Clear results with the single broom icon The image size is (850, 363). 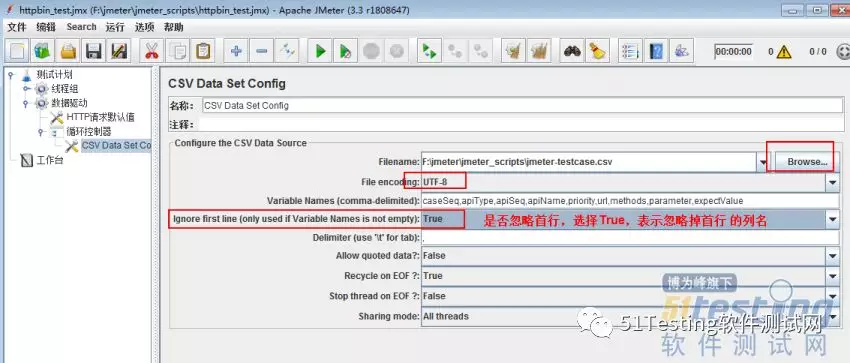pos(513,51)
